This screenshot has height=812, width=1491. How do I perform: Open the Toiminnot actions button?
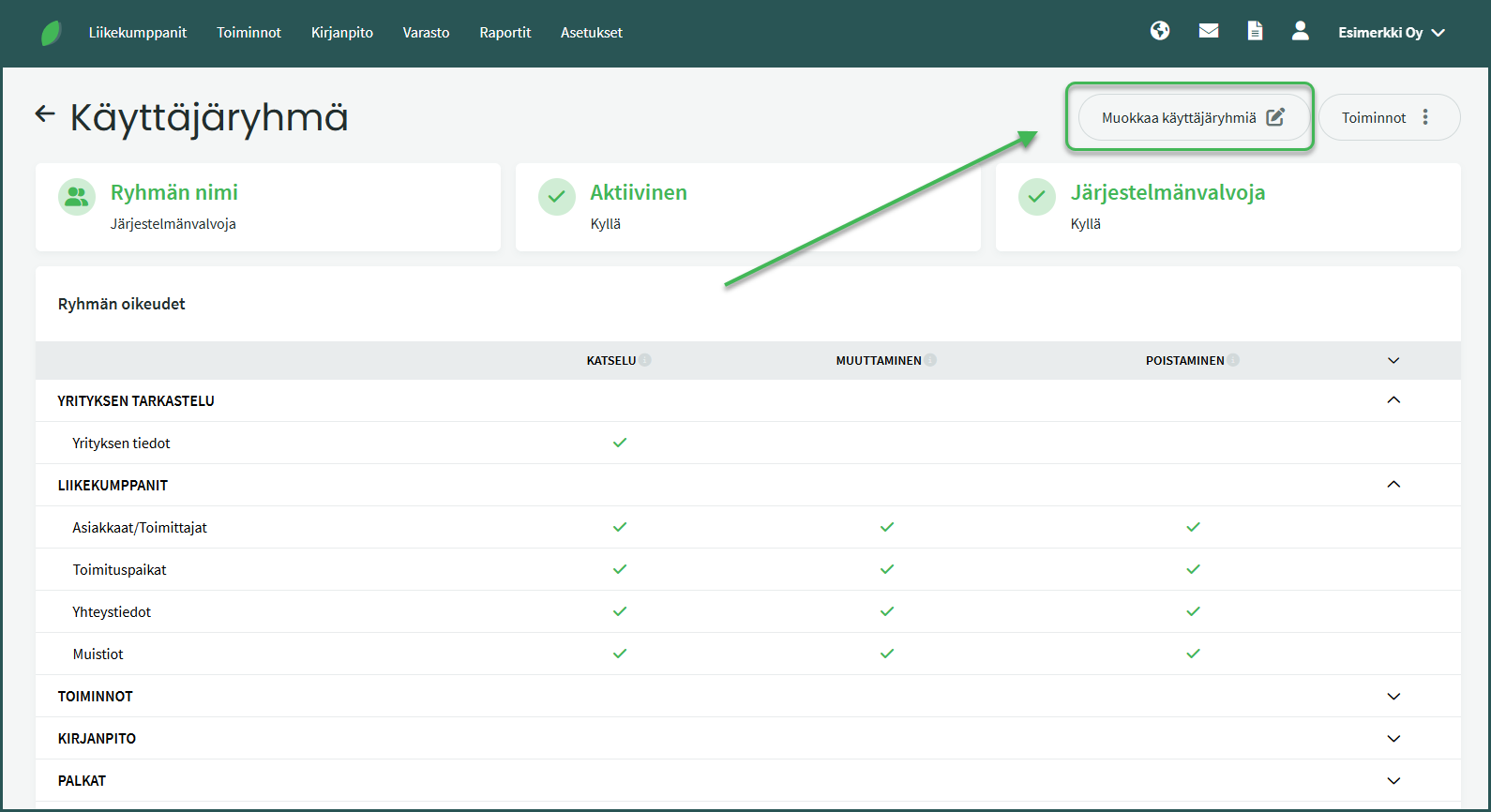click(x=1388, y=117)
